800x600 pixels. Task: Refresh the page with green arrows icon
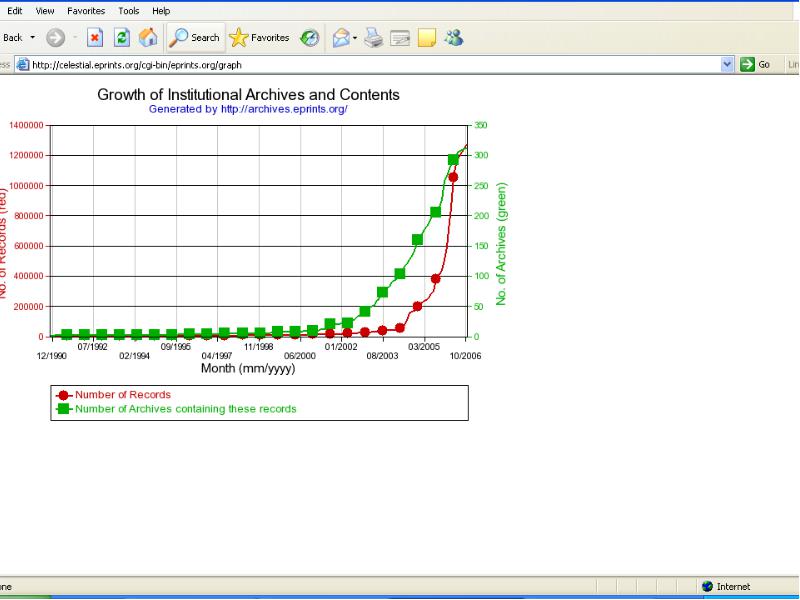pos(121,38)
